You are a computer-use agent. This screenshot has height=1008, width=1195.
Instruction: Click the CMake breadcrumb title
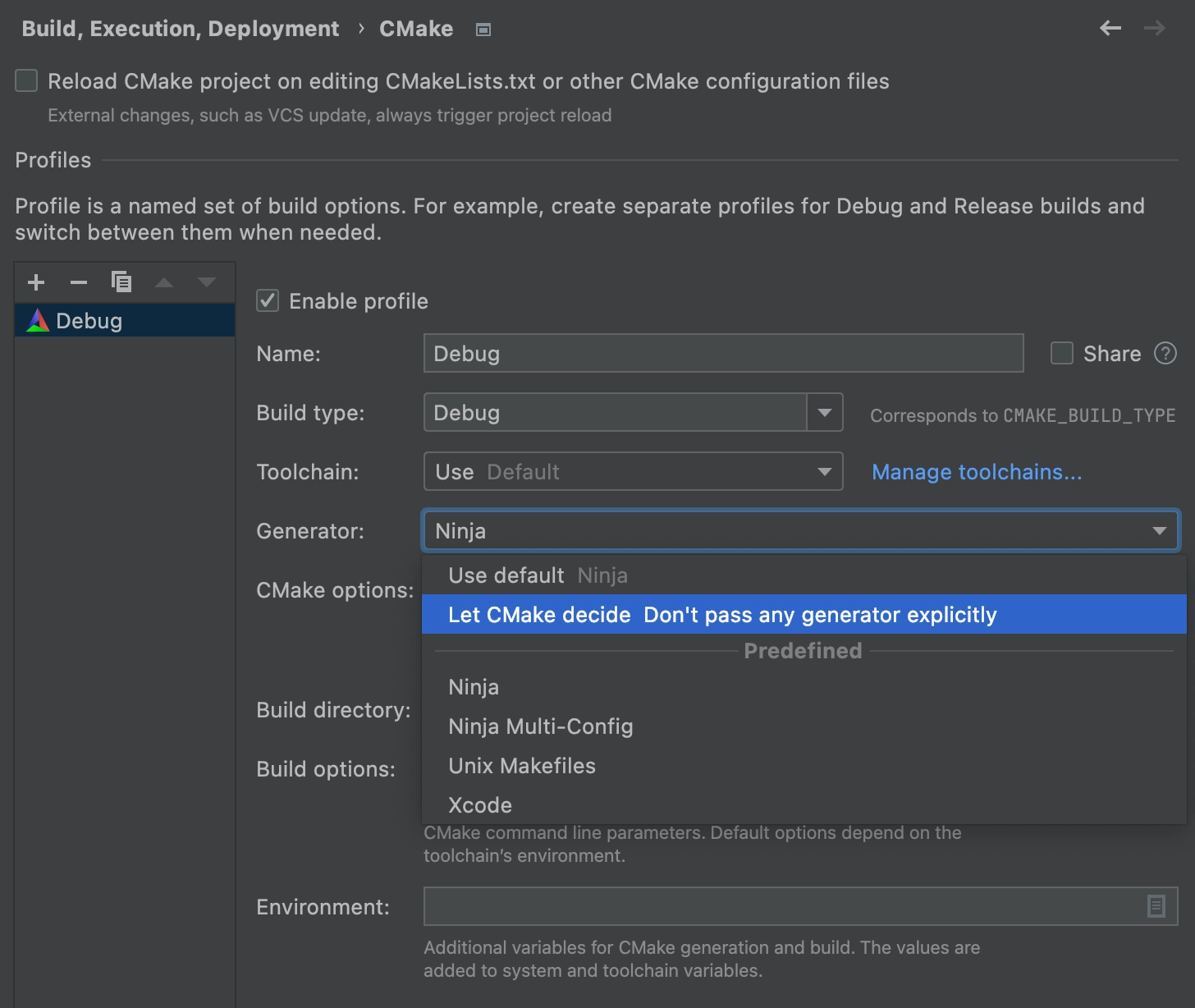[416, 29]
